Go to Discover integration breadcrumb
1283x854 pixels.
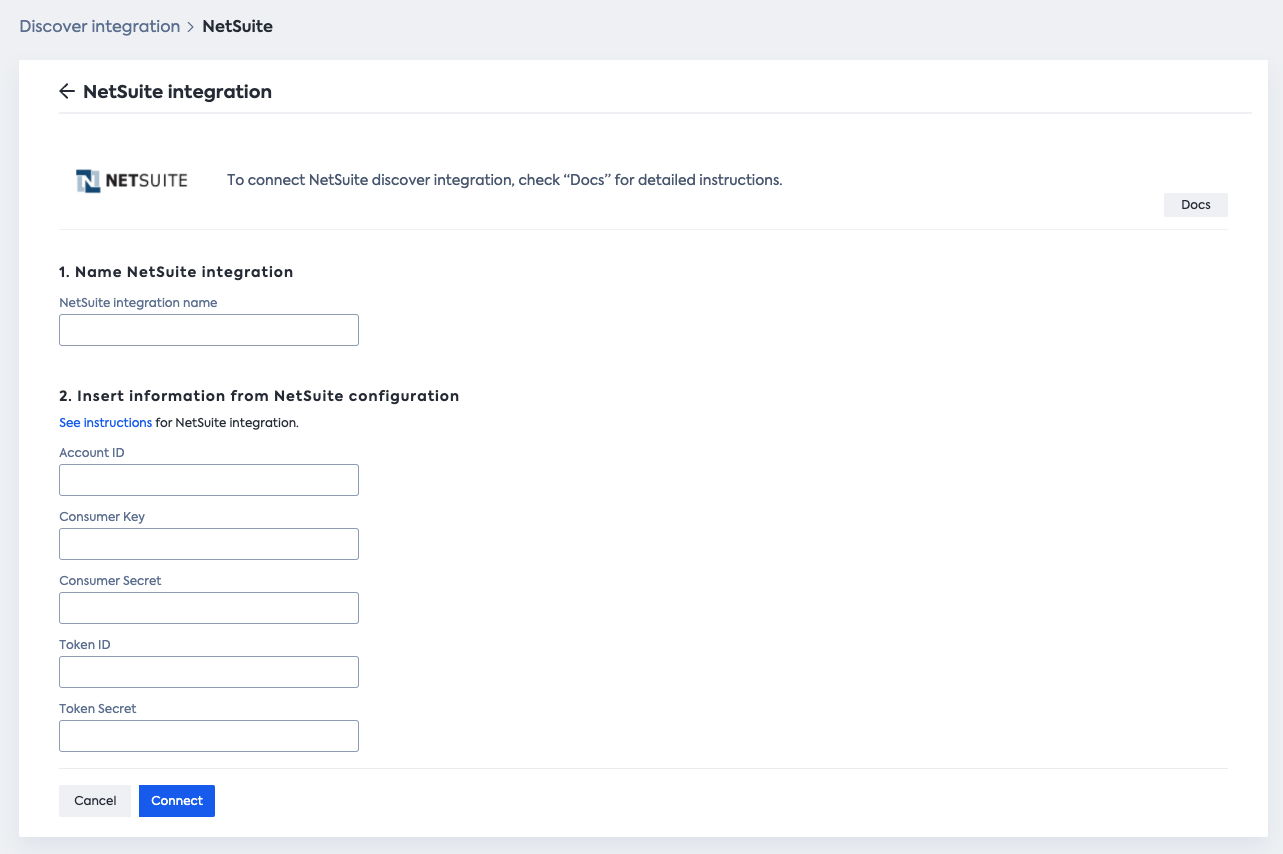100,27
